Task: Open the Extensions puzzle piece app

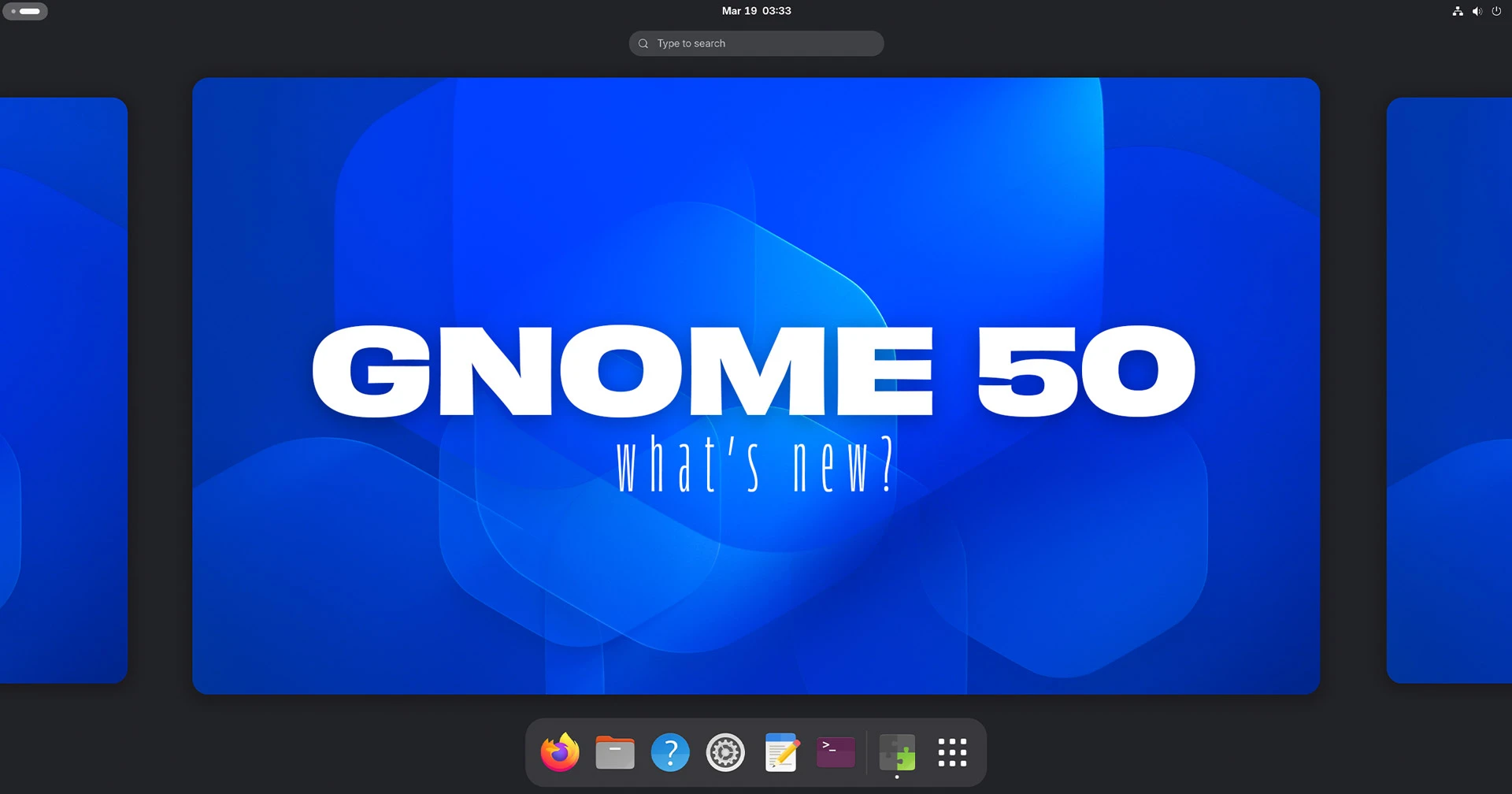Action: click(897, 753)
